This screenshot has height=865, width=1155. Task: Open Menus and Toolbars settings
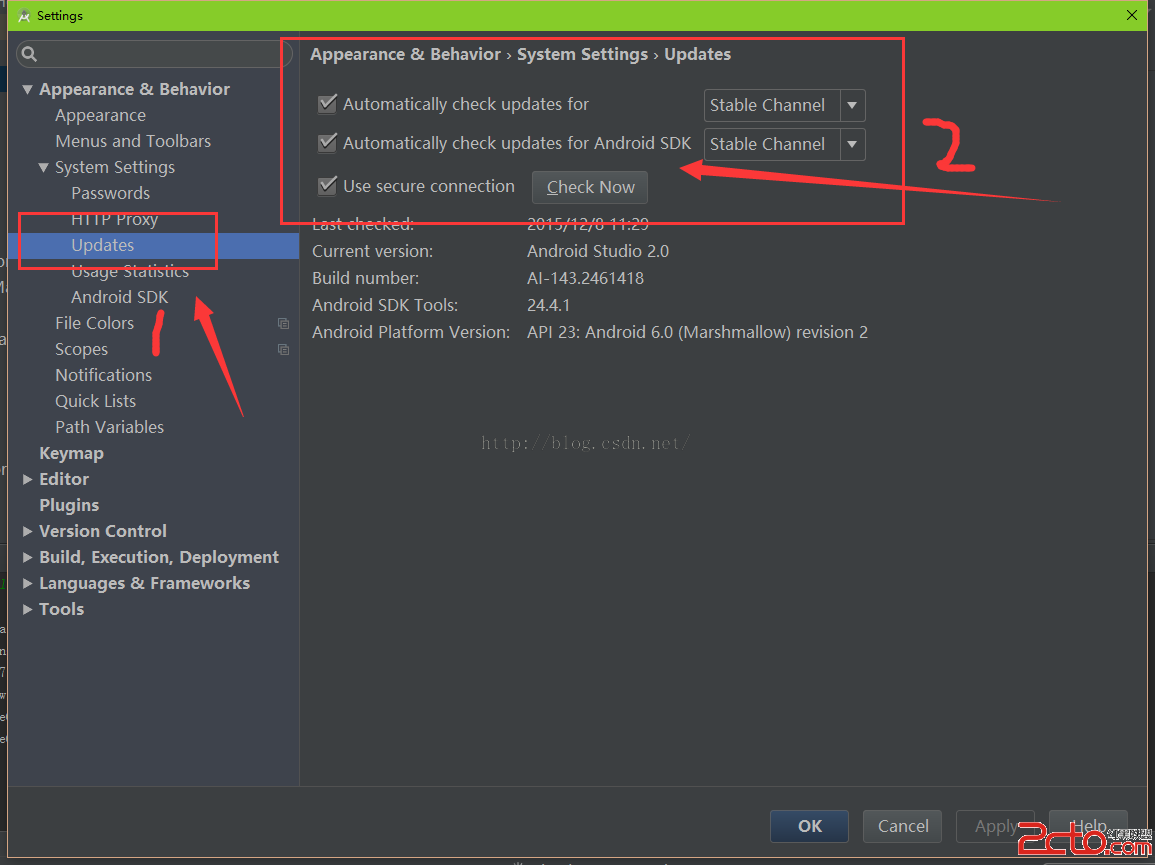(133, 141)
